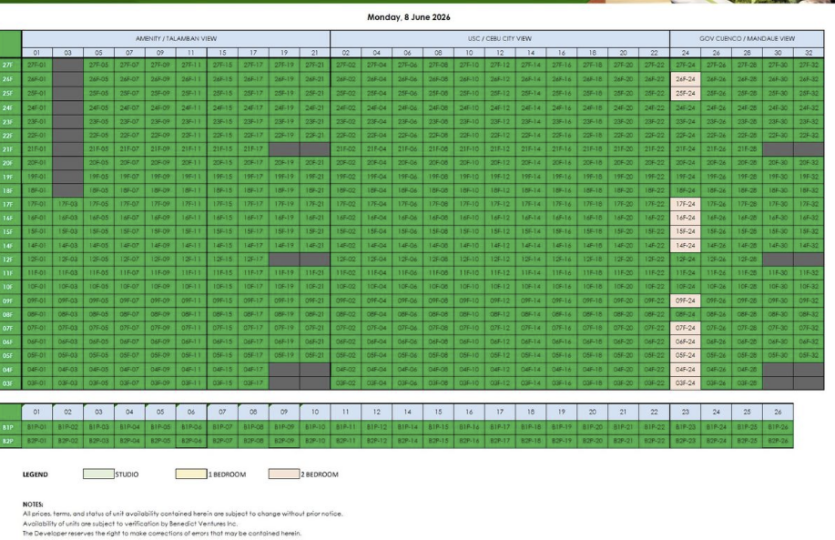Click the Amenity / Talamban View header

click(x=176, y=38)
